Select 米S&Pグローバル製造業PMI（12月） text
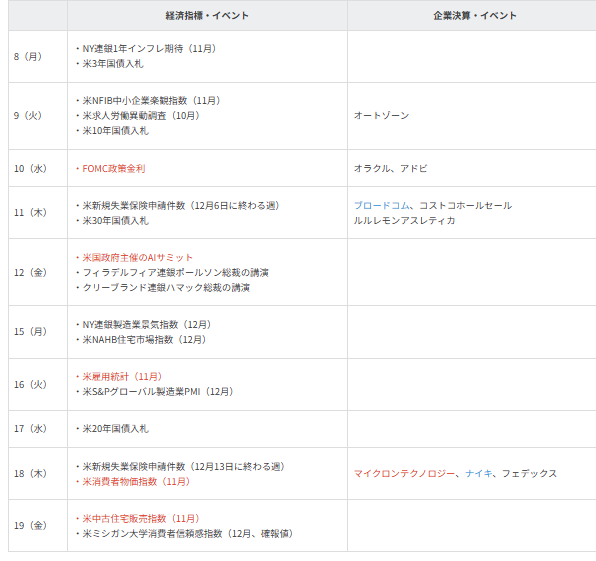The image size is (596, 561). (158, 391)
